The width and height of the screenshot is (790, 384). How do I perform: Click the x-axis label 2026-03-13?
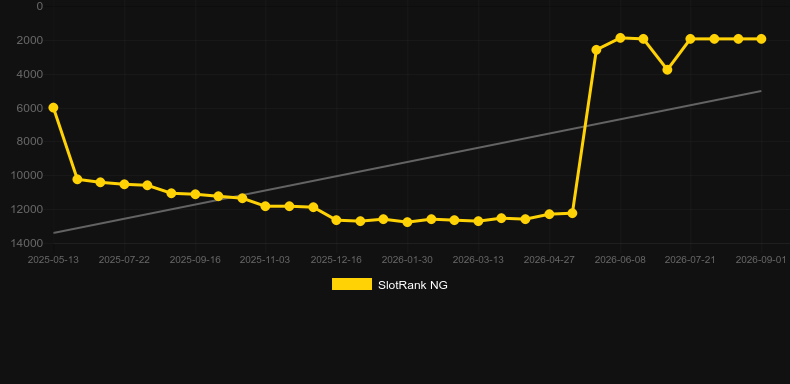(x=478, y=260)
